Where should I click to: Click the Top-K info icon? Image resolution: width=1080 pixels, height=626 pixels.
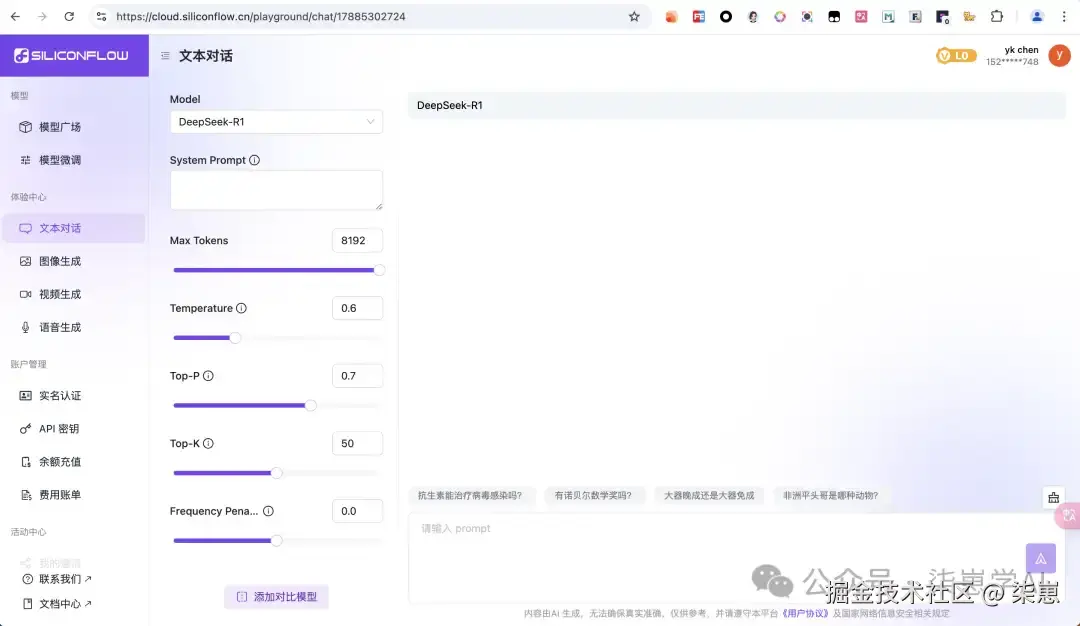(x=208, y=443)
